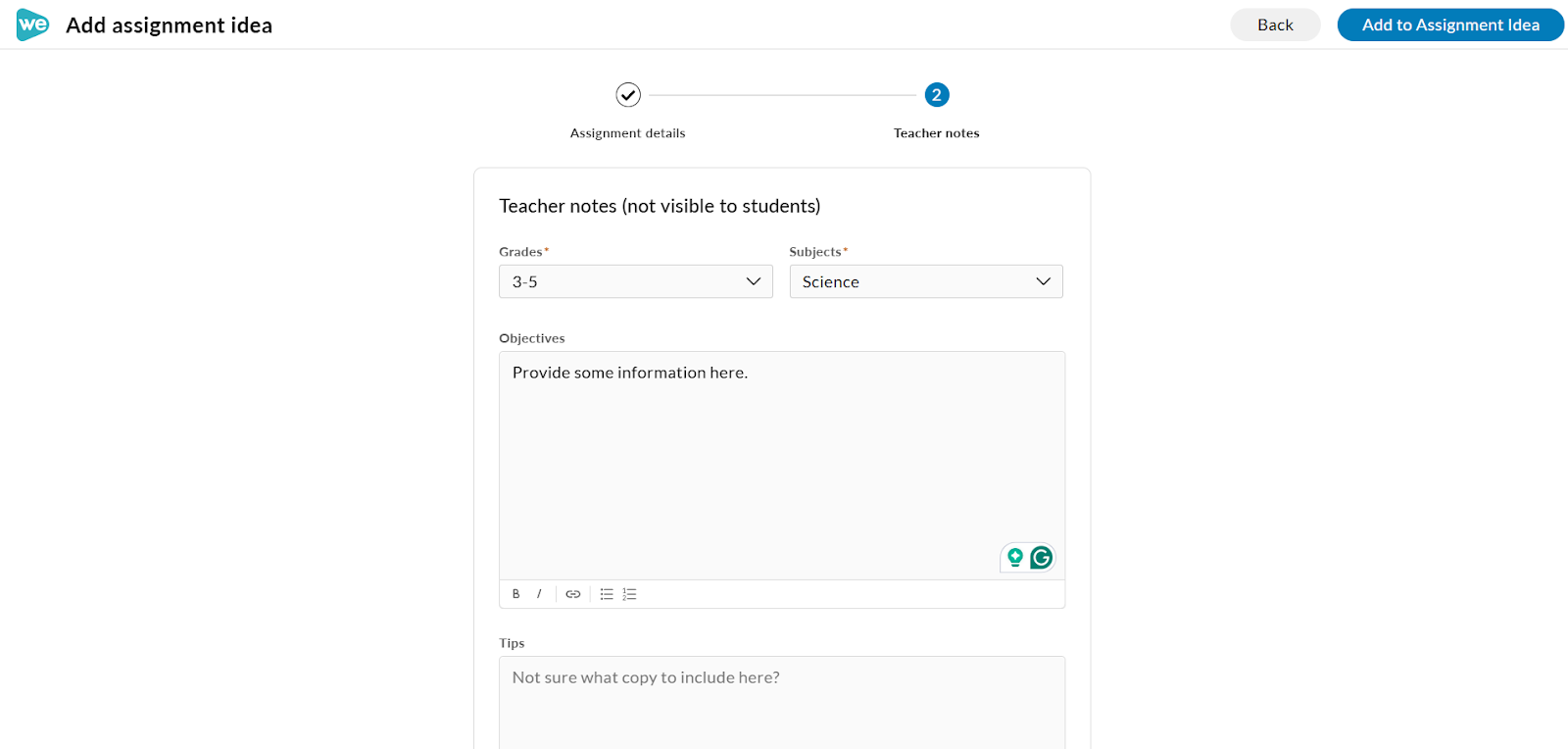Select the Teacher notes step label

pyautogui.click(x=937, y=133)
